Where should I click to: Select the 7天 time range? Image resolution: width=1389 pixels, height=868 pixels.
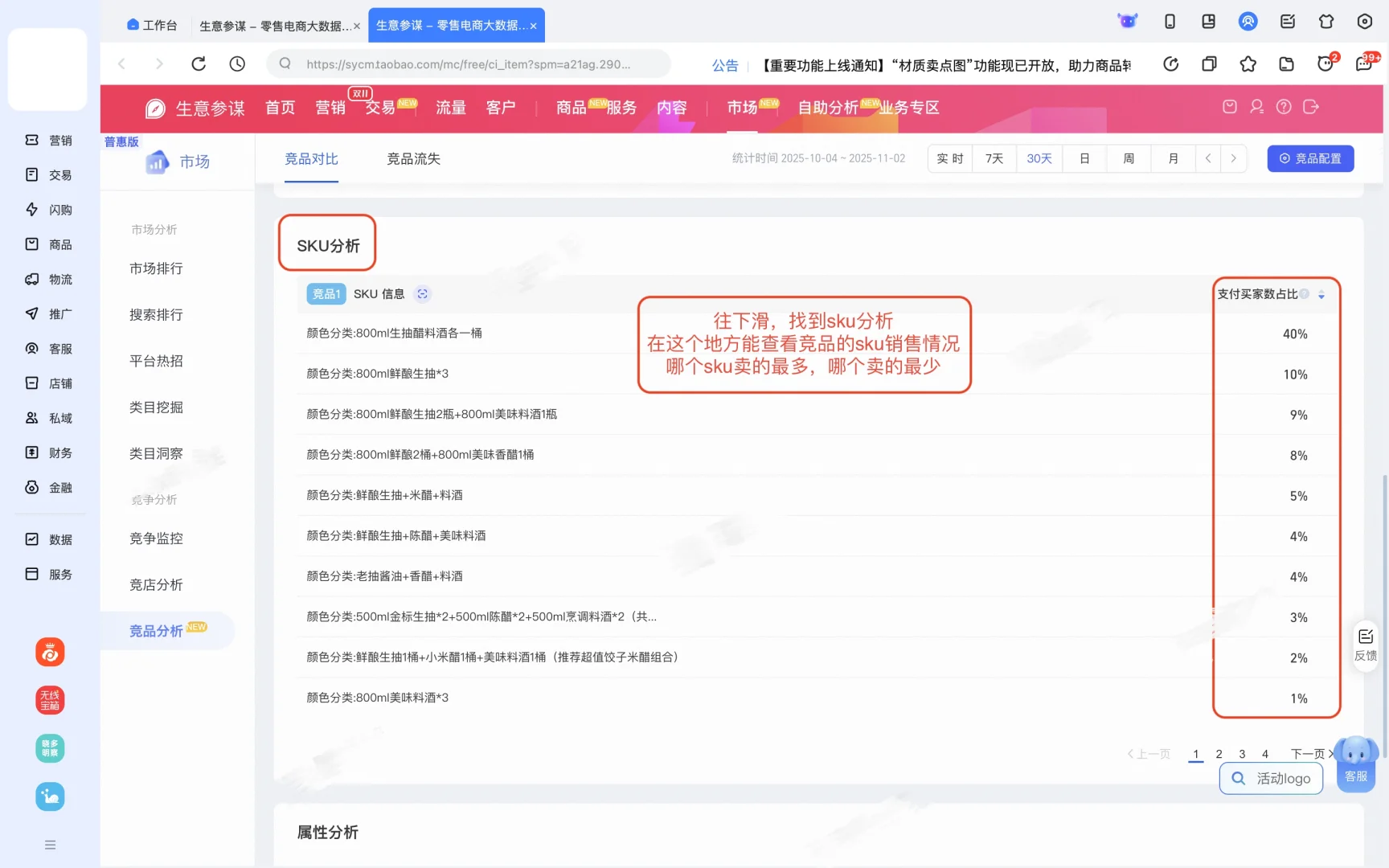point(994,159)
